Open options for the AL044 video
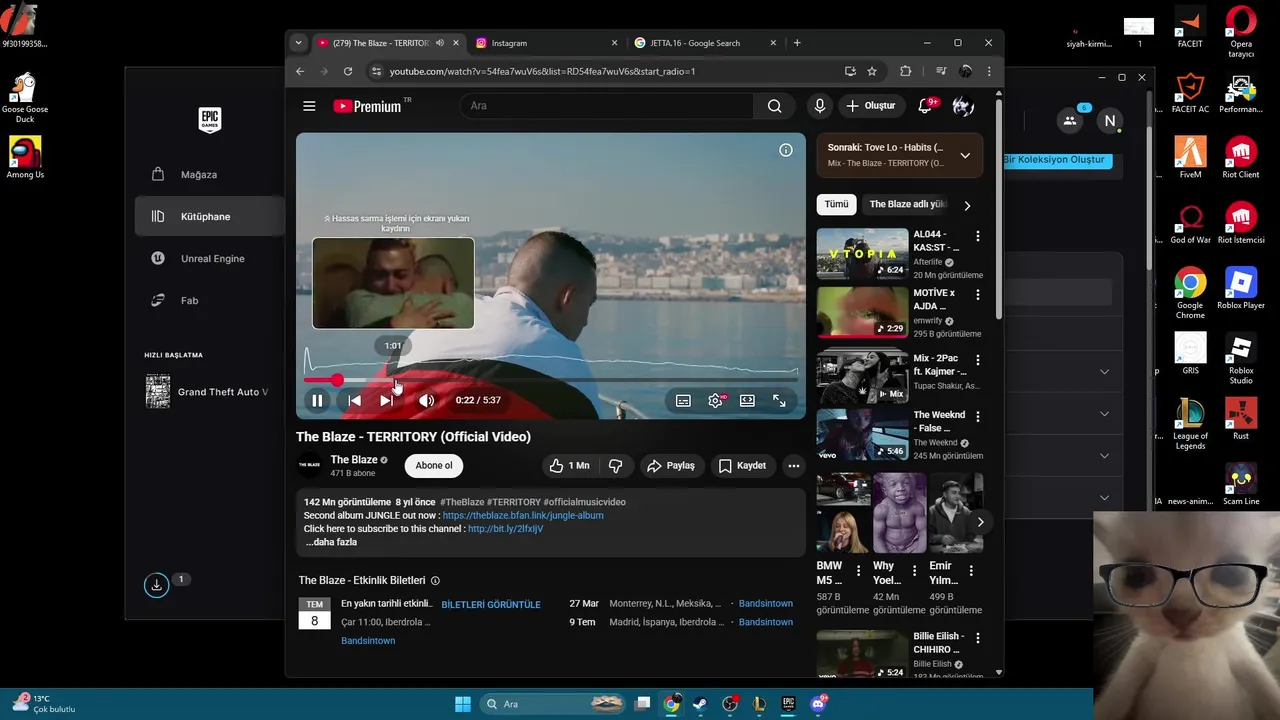1280x720 pixels. [978, 236]
